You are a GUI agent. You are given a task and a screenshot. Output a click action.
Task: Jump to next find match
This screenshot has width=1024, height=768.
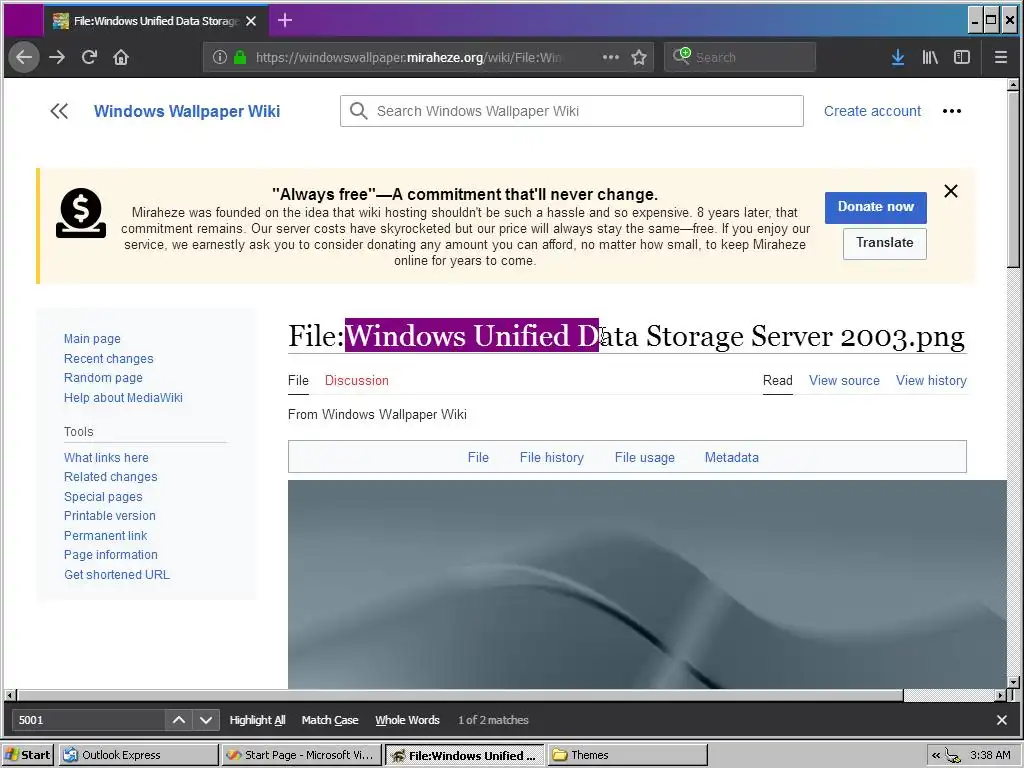tap(206, 720)
